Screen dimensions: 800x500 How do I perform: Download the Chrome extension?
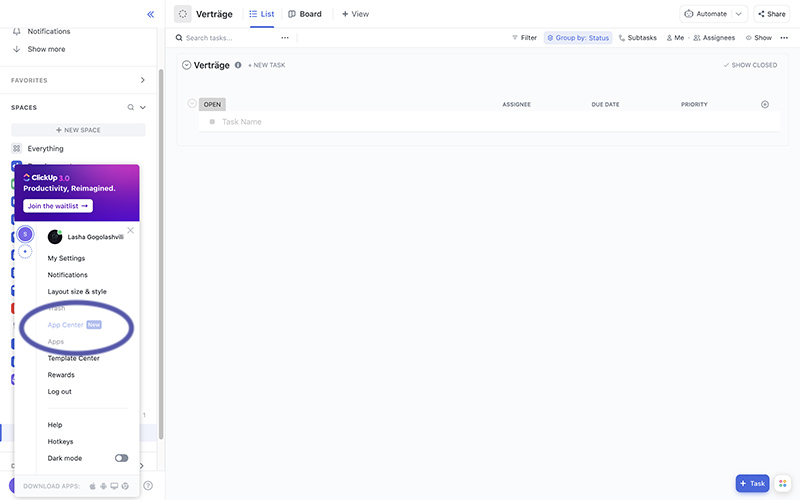point(125,486)
